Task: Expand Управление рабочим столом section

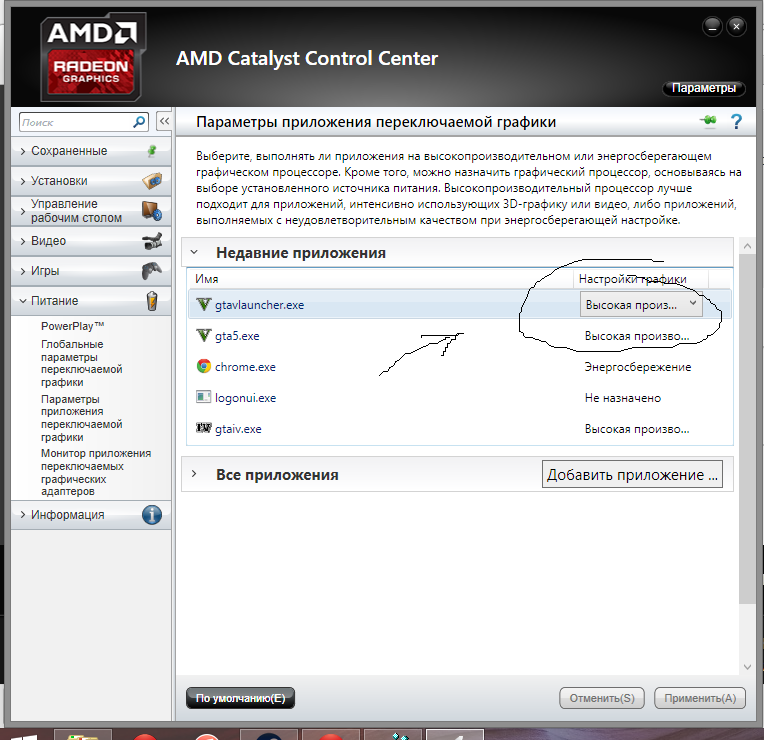Action: point(23,211)
